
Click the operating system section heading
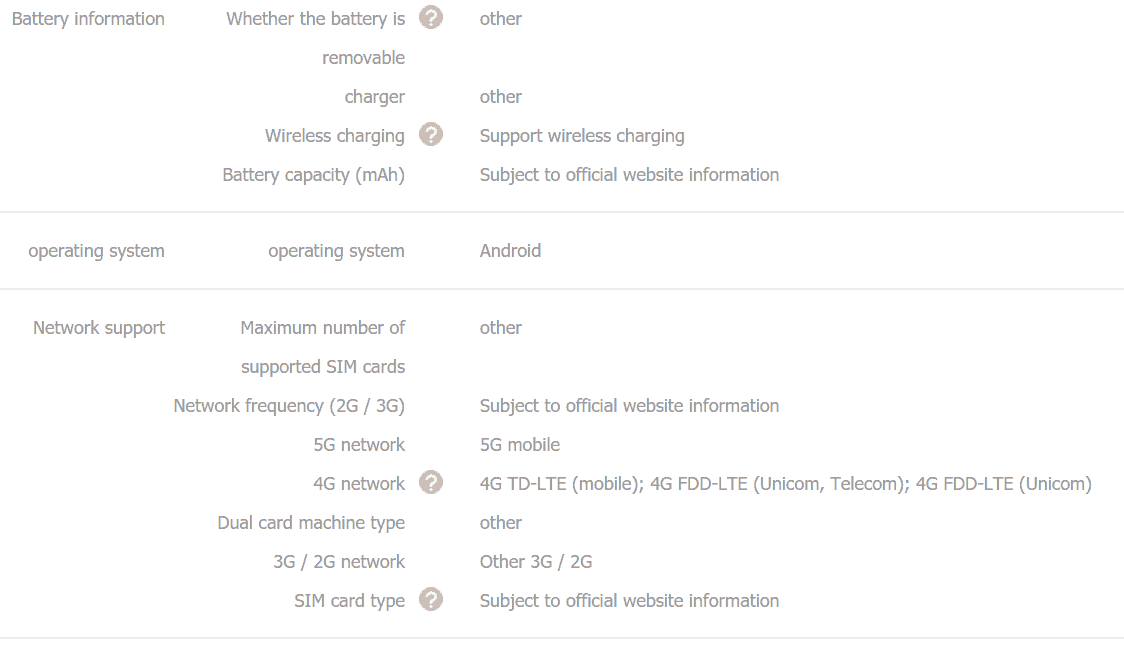[x=96, y=252]
